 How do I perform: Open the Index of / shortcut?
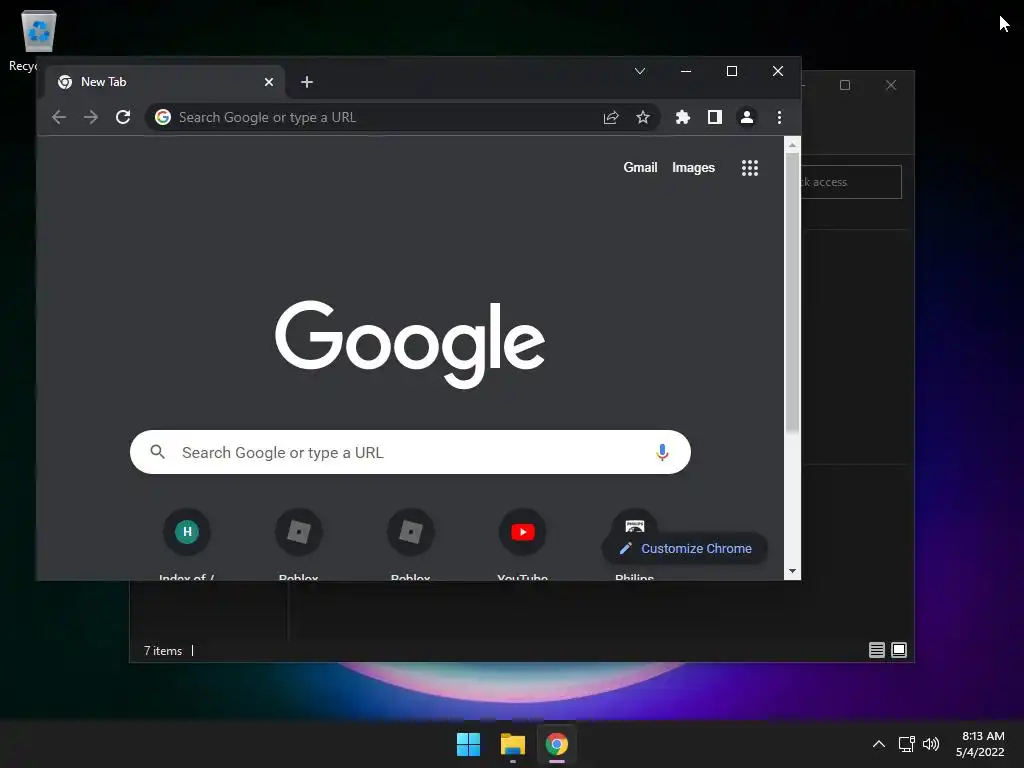click(187, 543)
